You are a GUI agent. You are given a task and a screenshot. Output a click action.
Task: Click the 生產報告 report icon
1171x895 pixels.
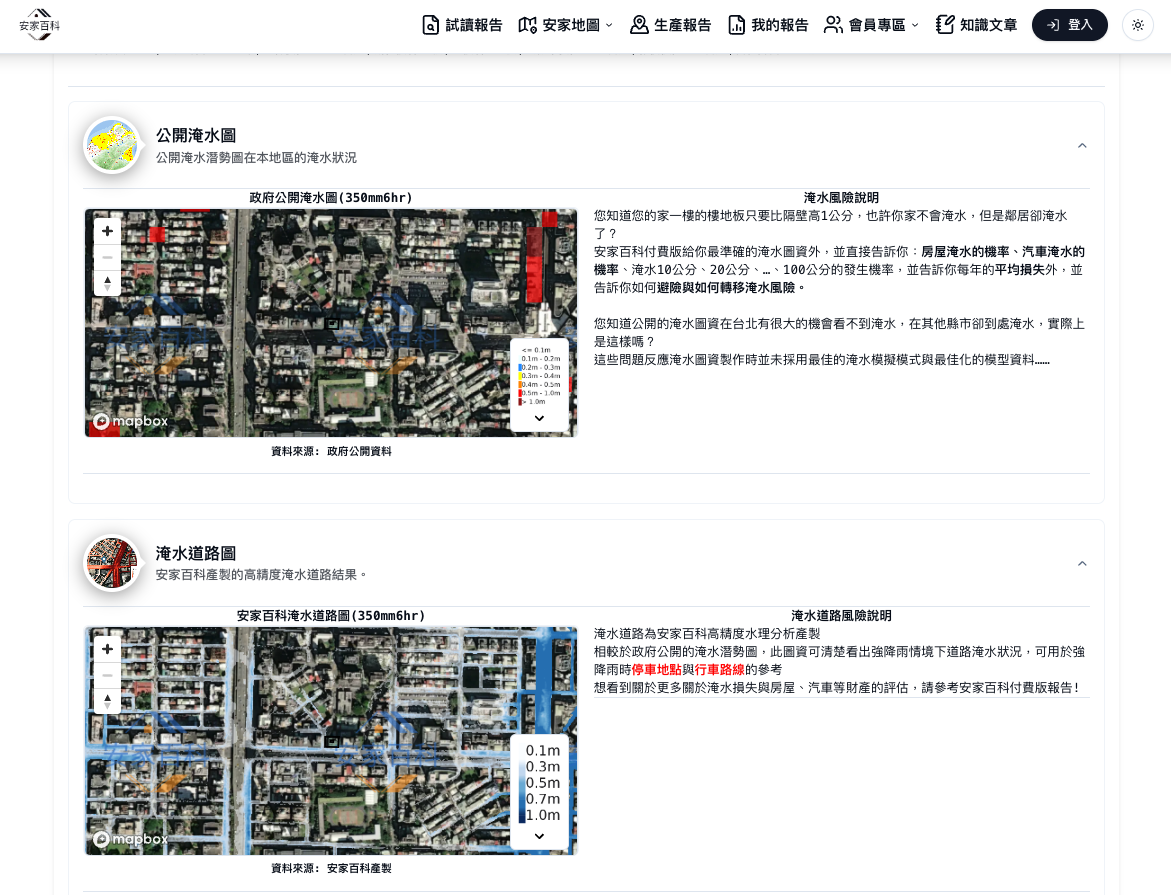(639, 25)
